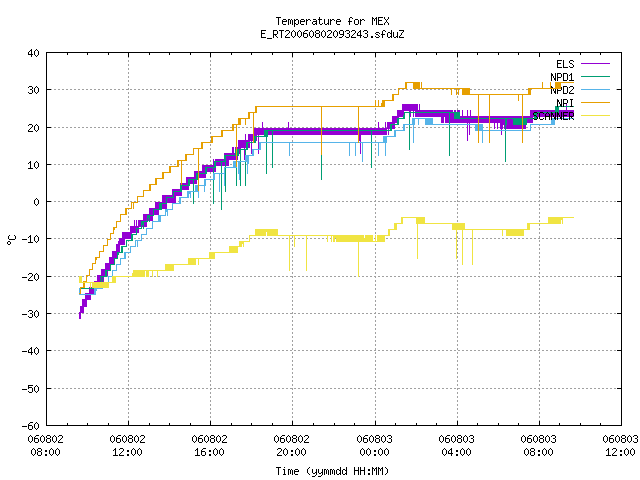Click the ELS legend label

pyautogui.click(x=565, y=64)
